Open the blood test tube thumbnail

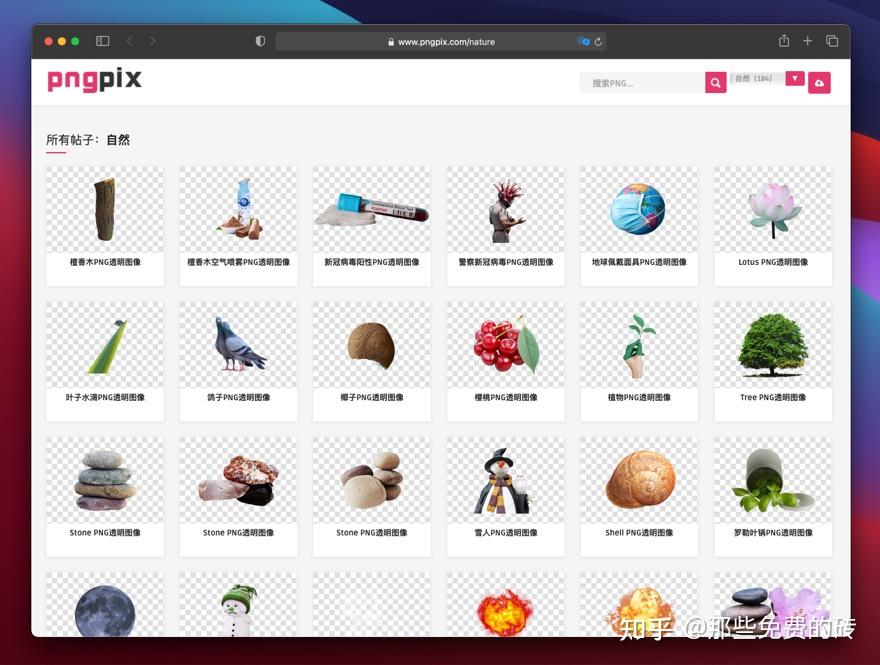[372, 209]
